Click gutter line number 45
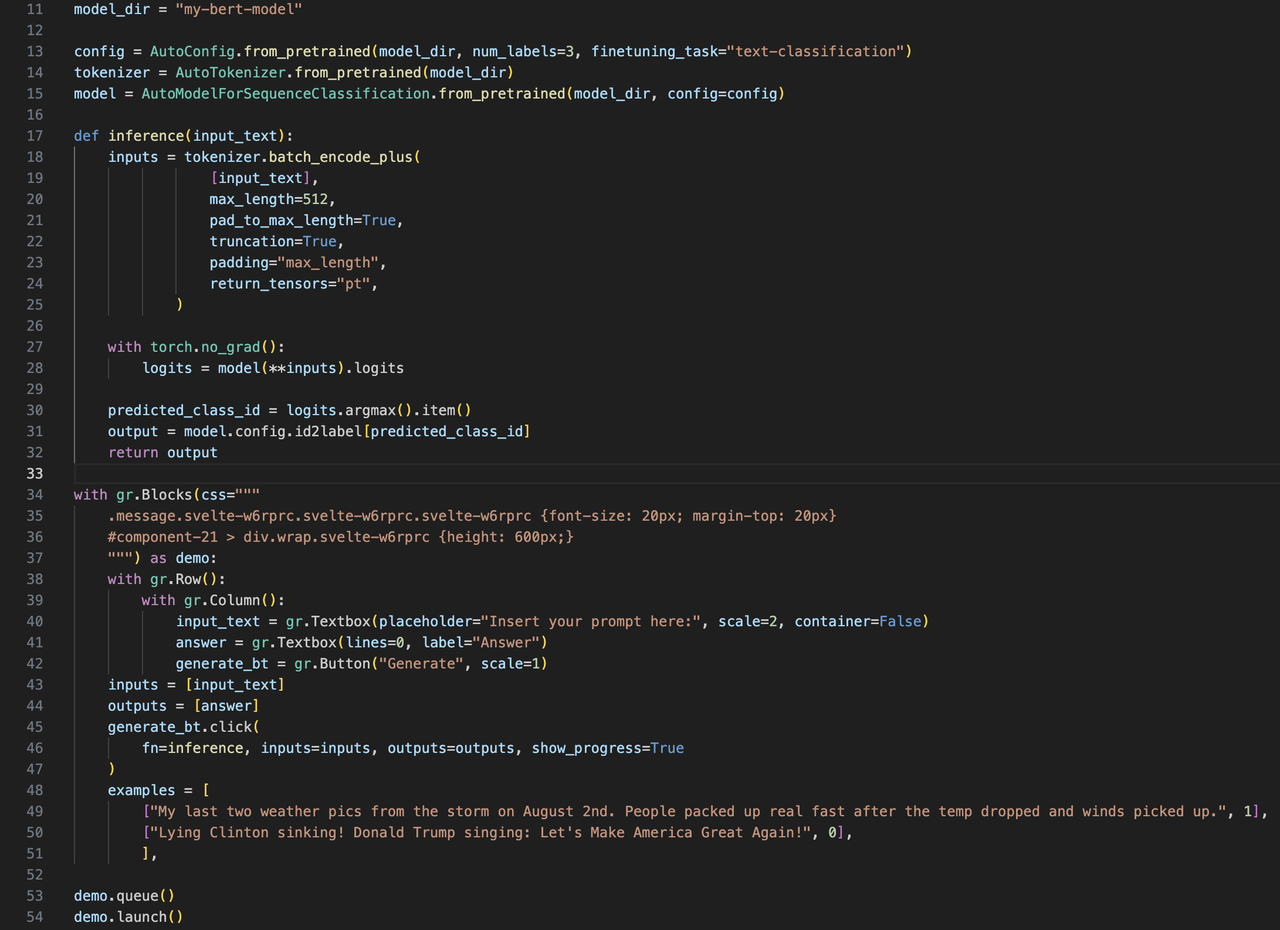1280x930 pixels. point(35,727)
